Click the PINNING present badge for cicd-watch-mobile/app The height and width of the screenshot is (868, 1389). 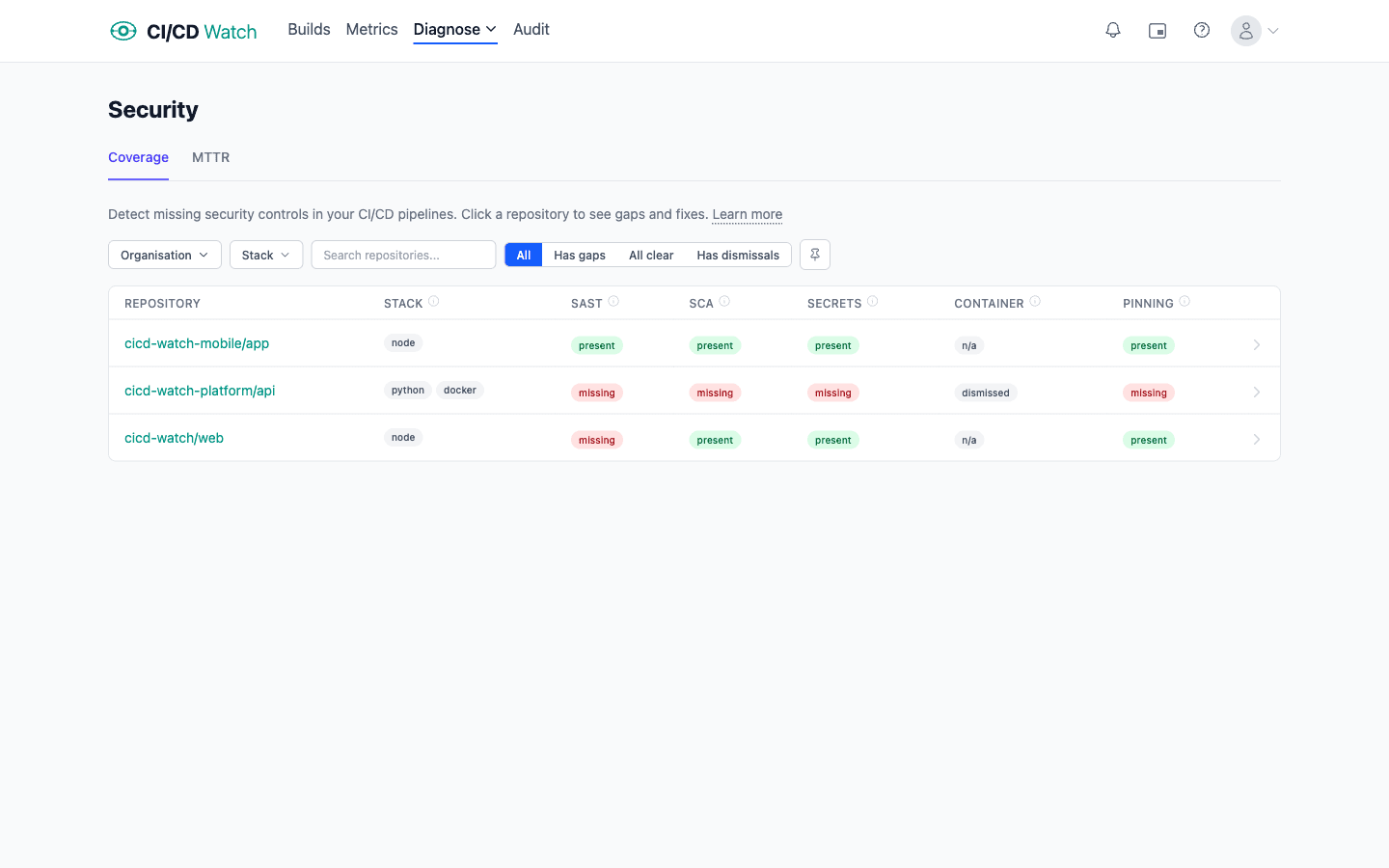click(1149, 345)
